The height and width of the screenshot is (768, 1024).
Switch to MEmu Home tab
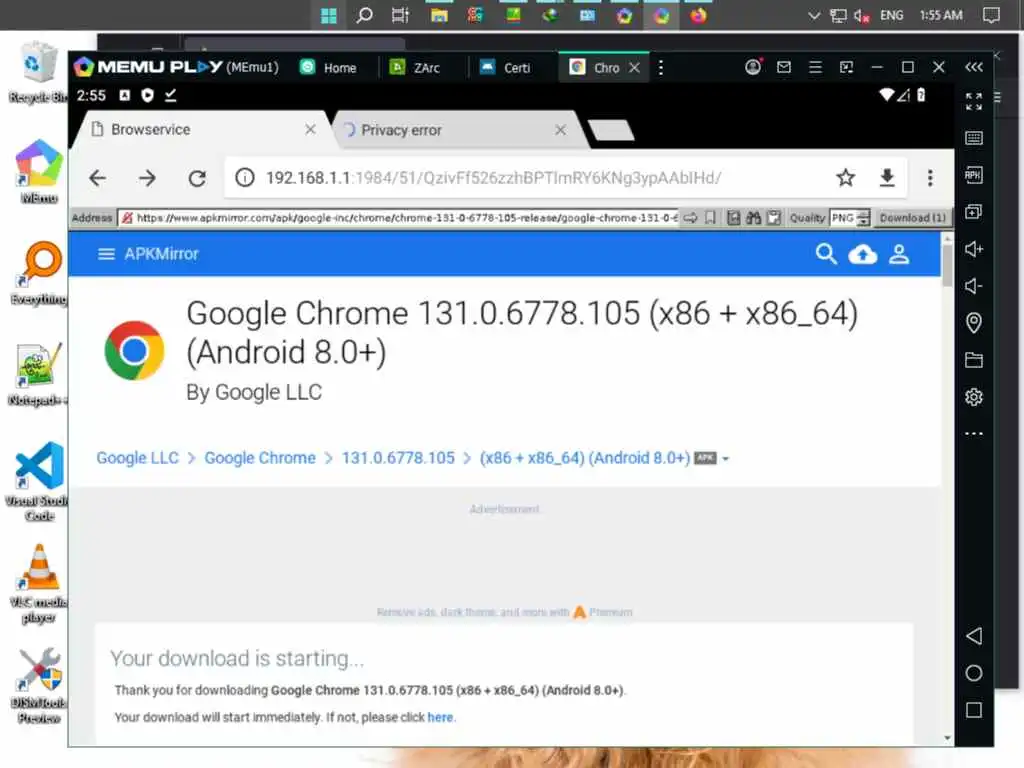click(330, 67)
